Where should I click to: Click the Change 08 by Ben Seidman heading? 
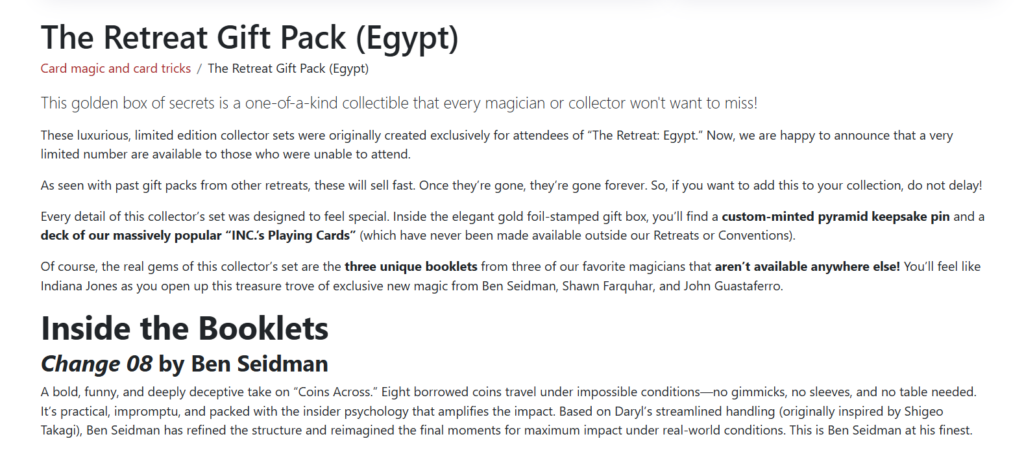[185, 363]
